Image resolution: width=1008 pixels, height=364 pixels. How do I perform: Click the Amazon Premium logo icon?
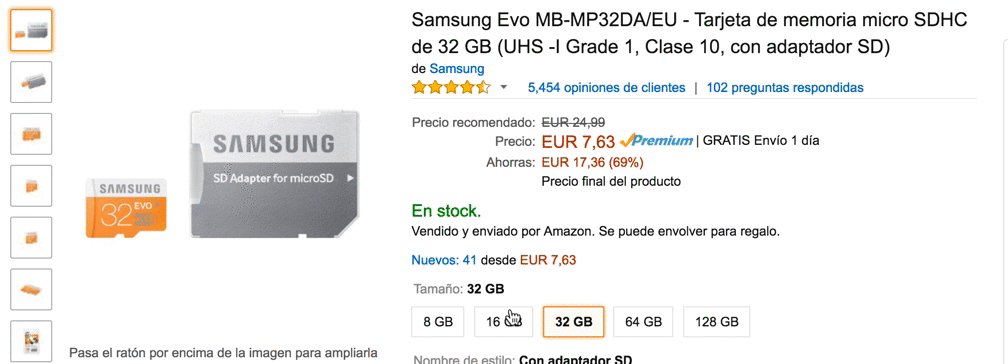[656, 140]
